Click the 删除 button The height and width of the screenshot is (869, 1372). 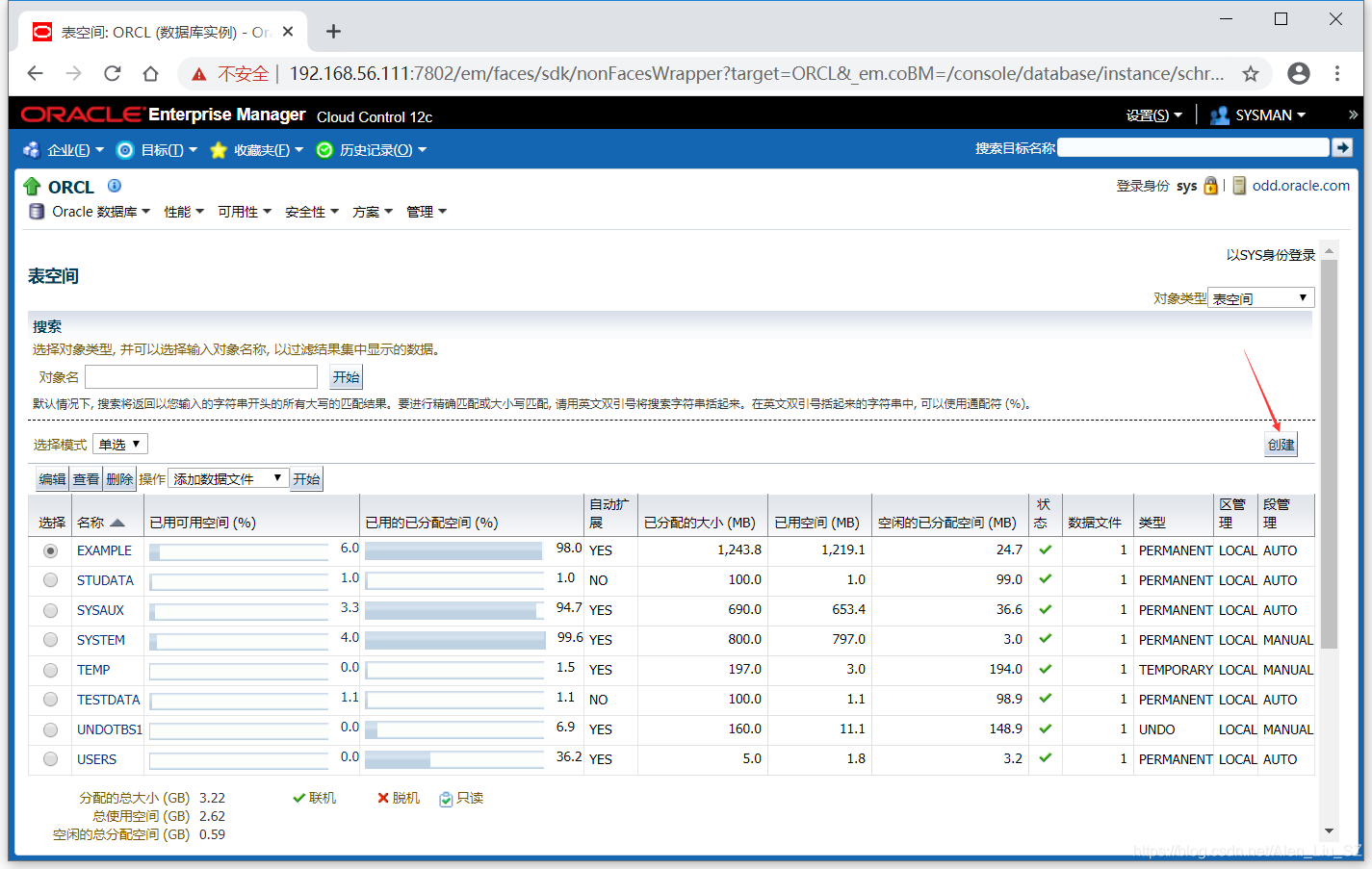(x=119, y=479)
